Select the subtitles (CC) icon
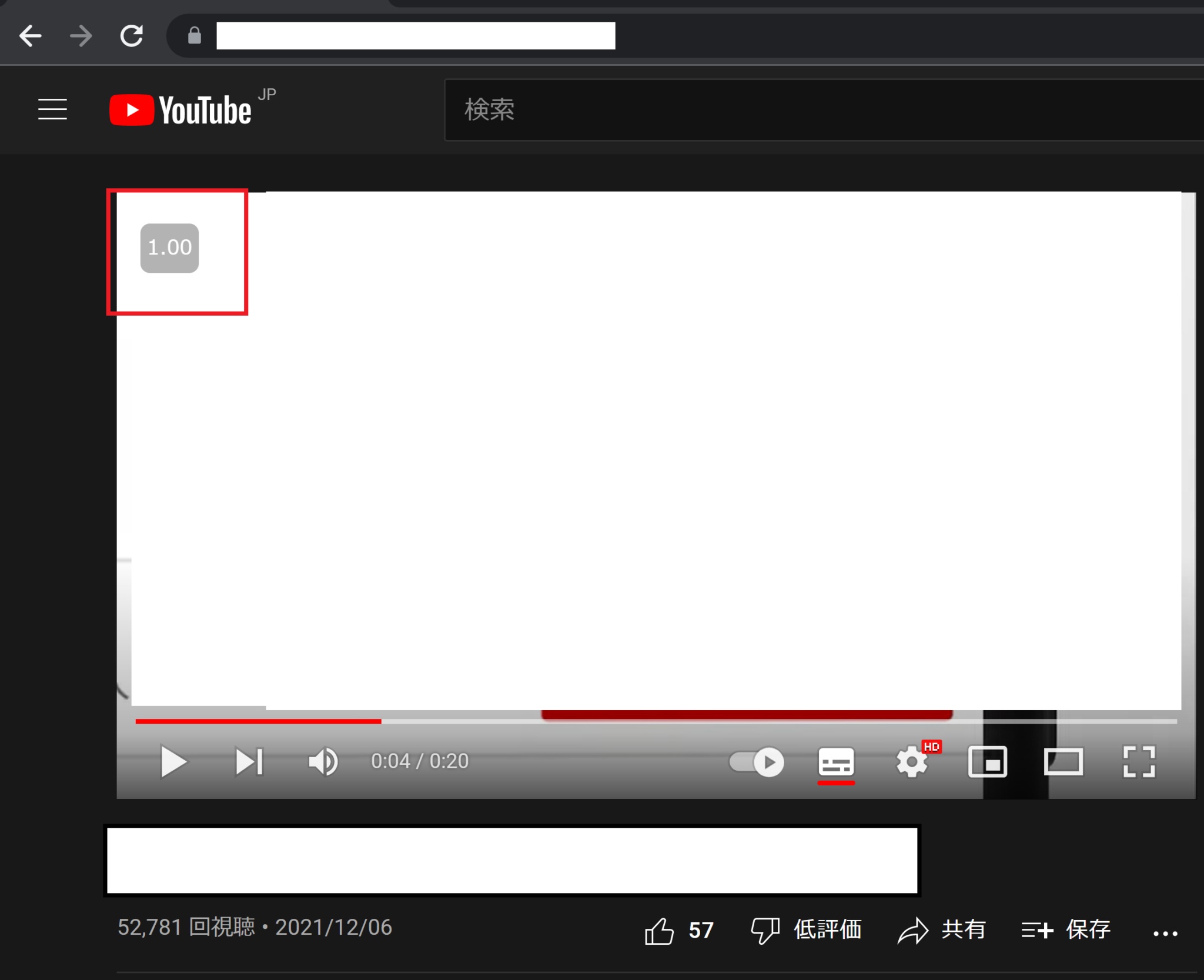Viewport: 1204px width, 980px height. [837, 762]
